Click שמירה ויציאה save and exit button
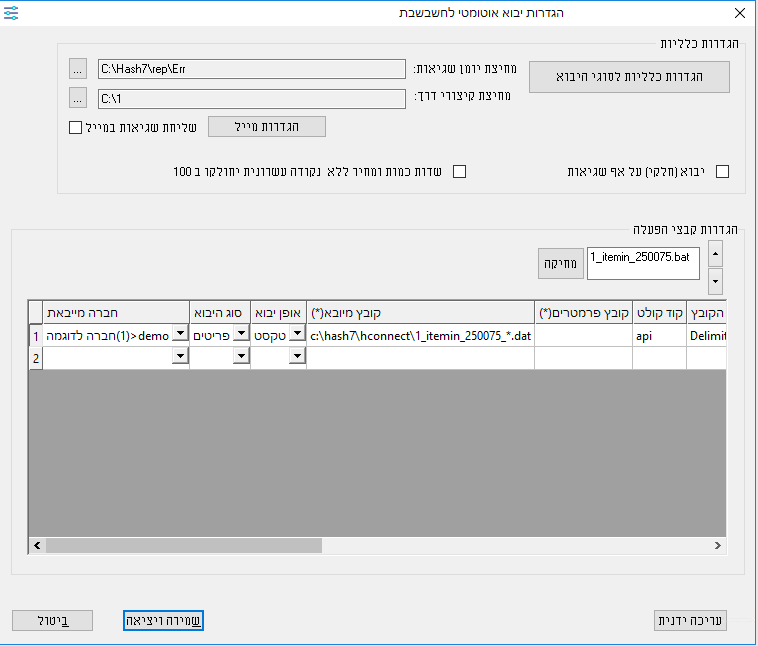Viewport: 758px width, 646px height. point(163,620)
